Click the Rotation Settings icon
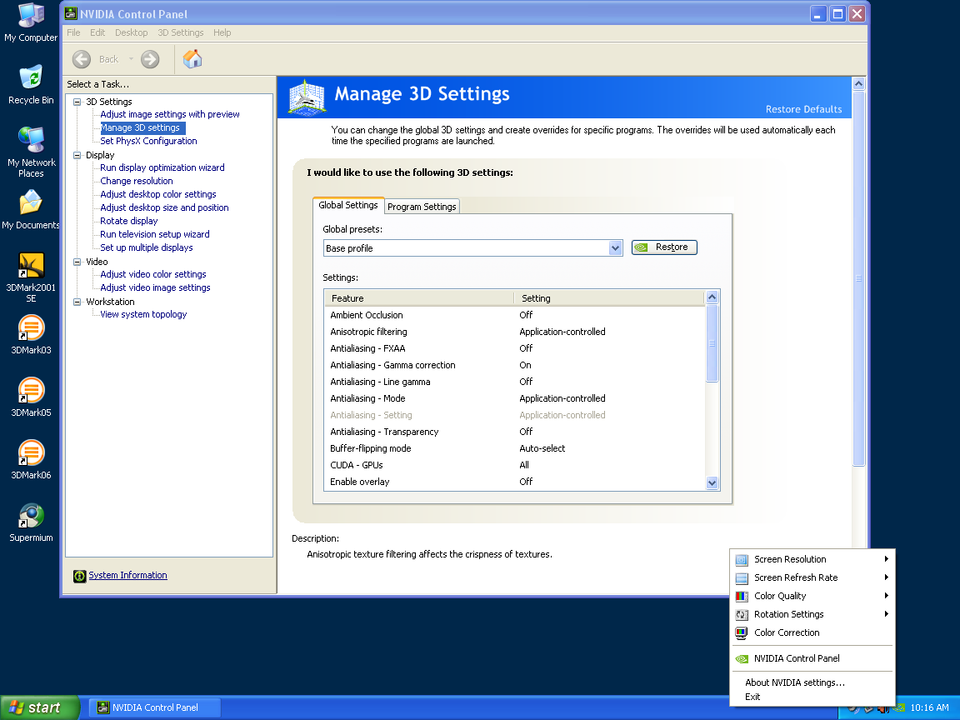Viewport: 960px width, 720px height. pos(742,614)
